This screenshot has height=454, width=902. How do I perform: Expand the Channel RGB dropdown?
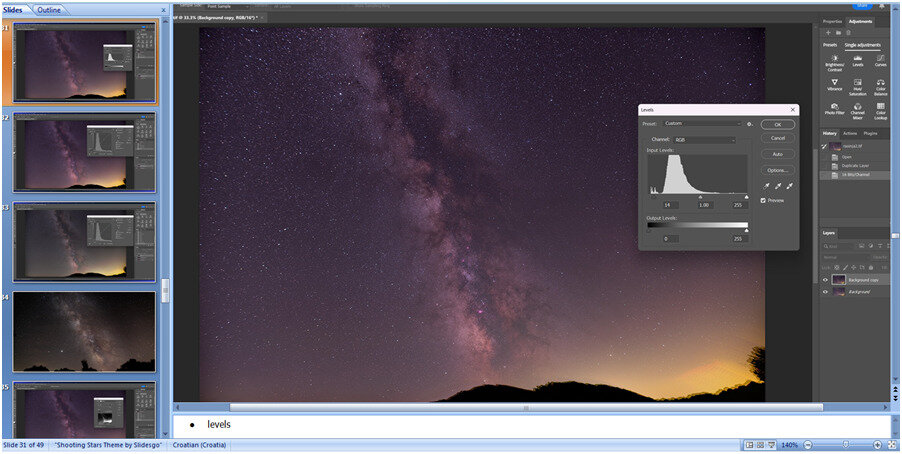click(x=703, y=139)
